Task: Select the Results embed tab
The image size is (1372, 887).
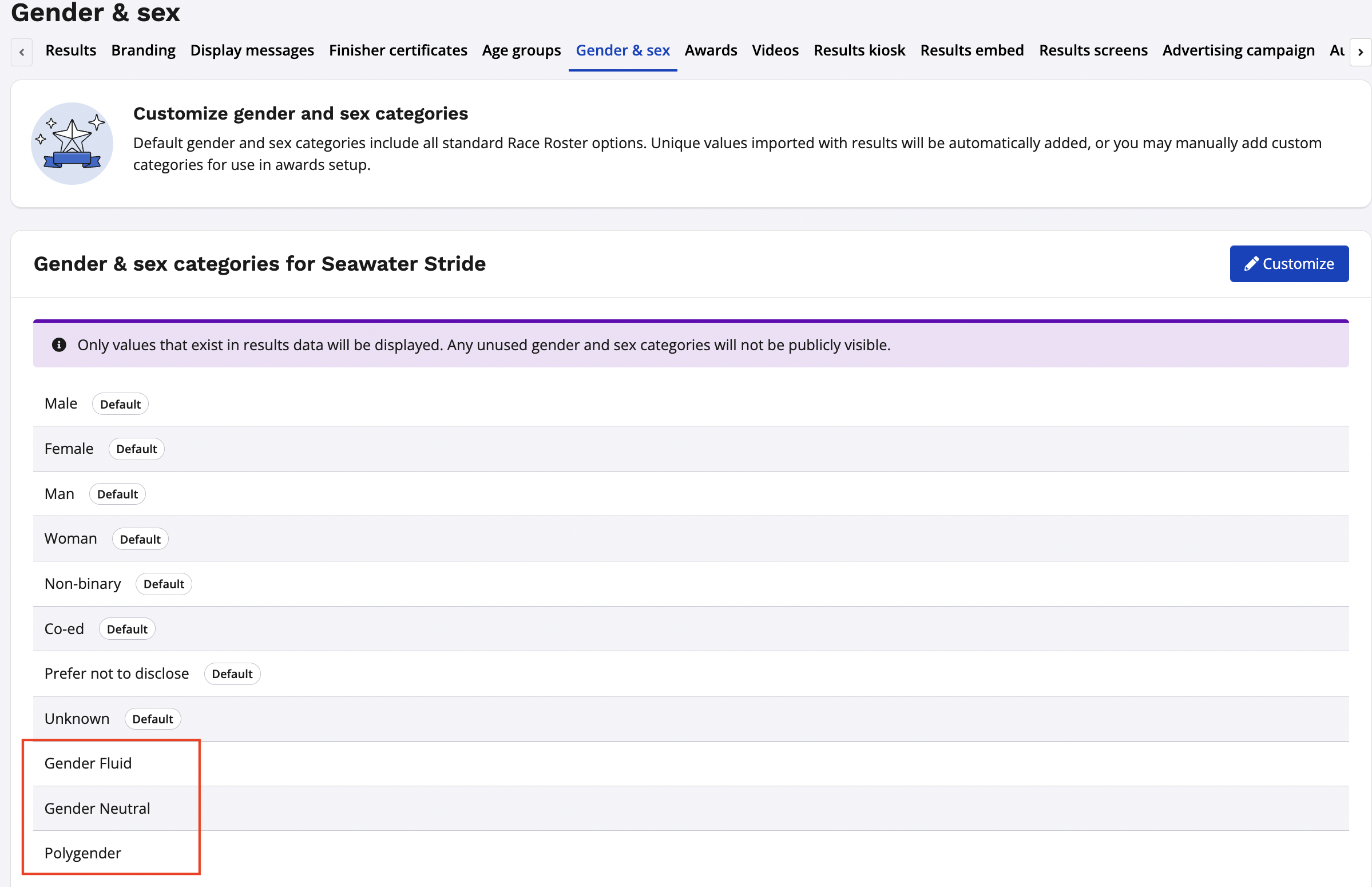Action: 972,51
